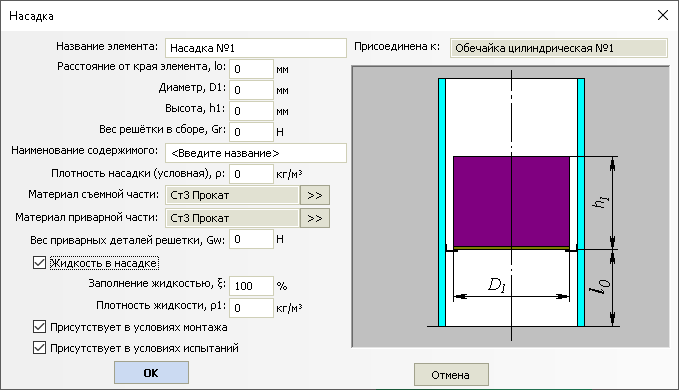Cancel the dialog with Отмена
This screenshot has height=390, width=679.
point(451,375)
